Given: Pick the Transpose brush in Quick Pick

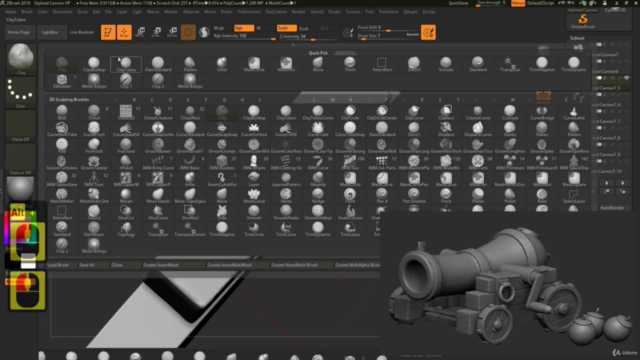Looking at the screenshot, I should [x=510, y=64].
